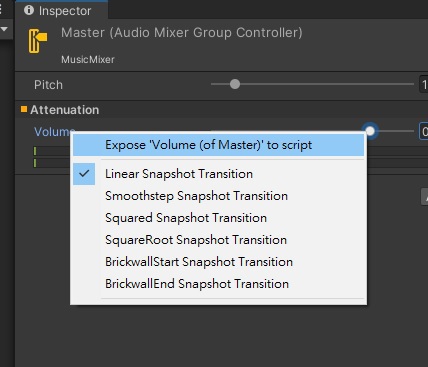
Task: Click the Audio Mixer Group Controller icon
Action: tap(38, 41)
